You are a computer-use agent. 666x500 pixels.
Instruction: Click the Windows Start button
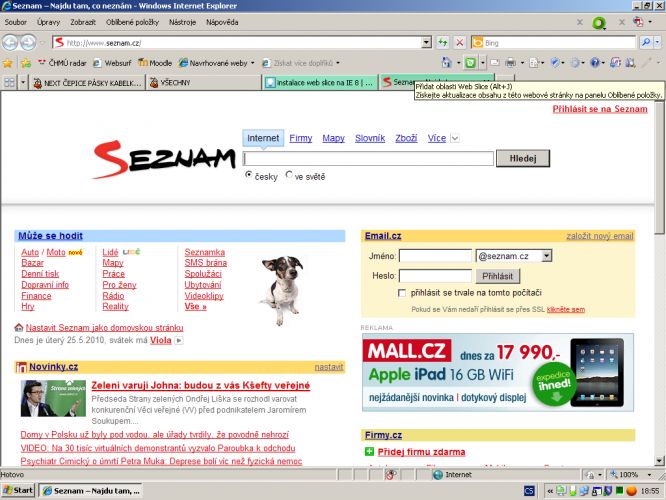17,491
